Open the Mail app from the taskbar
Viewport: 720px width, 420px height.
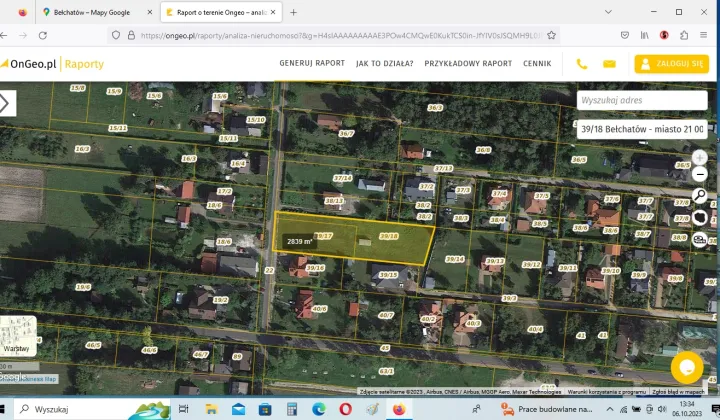(238, 409)
